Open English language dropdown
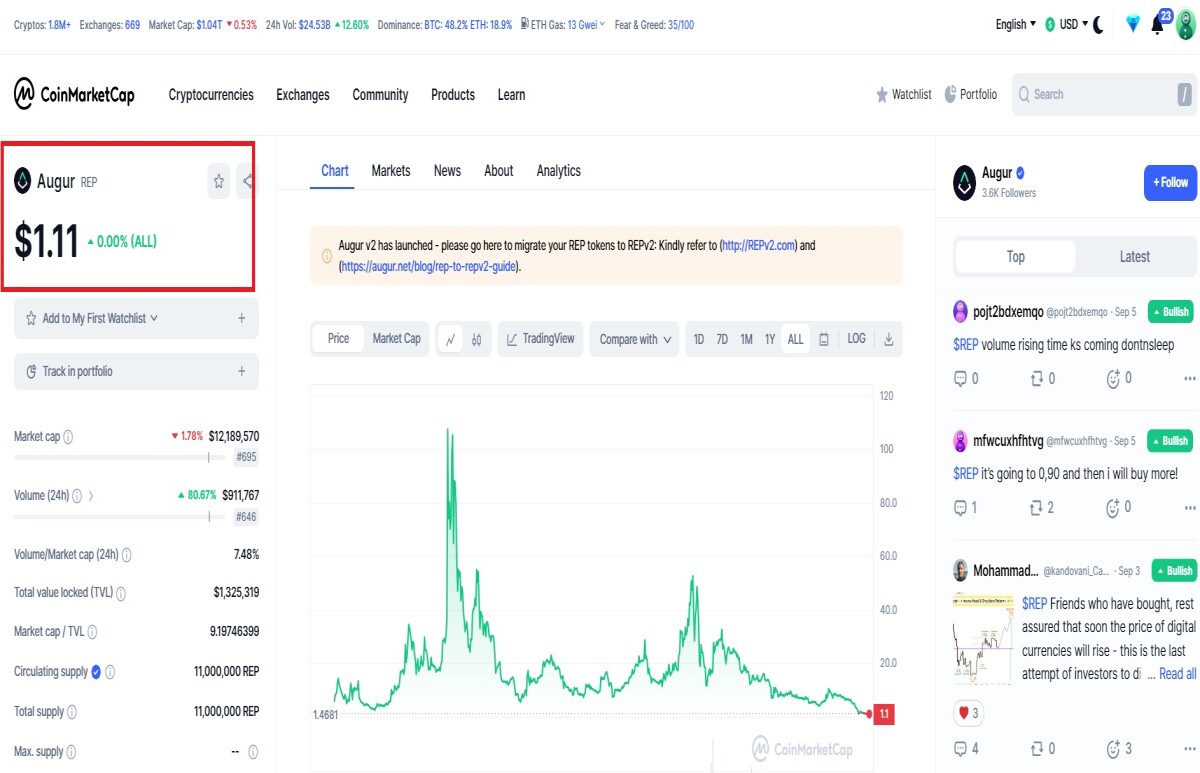This screenshot has height=773, width=1200. [x=1016, y=24]
